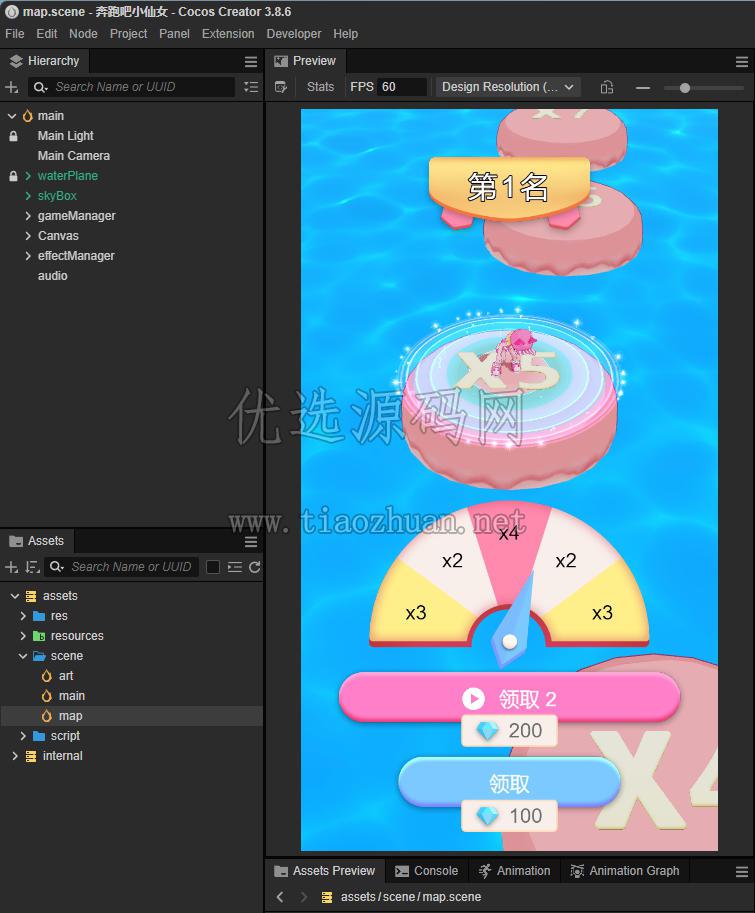Click the Hierarchy search type magnifier icon
The image size is (755, 913).
40,87
